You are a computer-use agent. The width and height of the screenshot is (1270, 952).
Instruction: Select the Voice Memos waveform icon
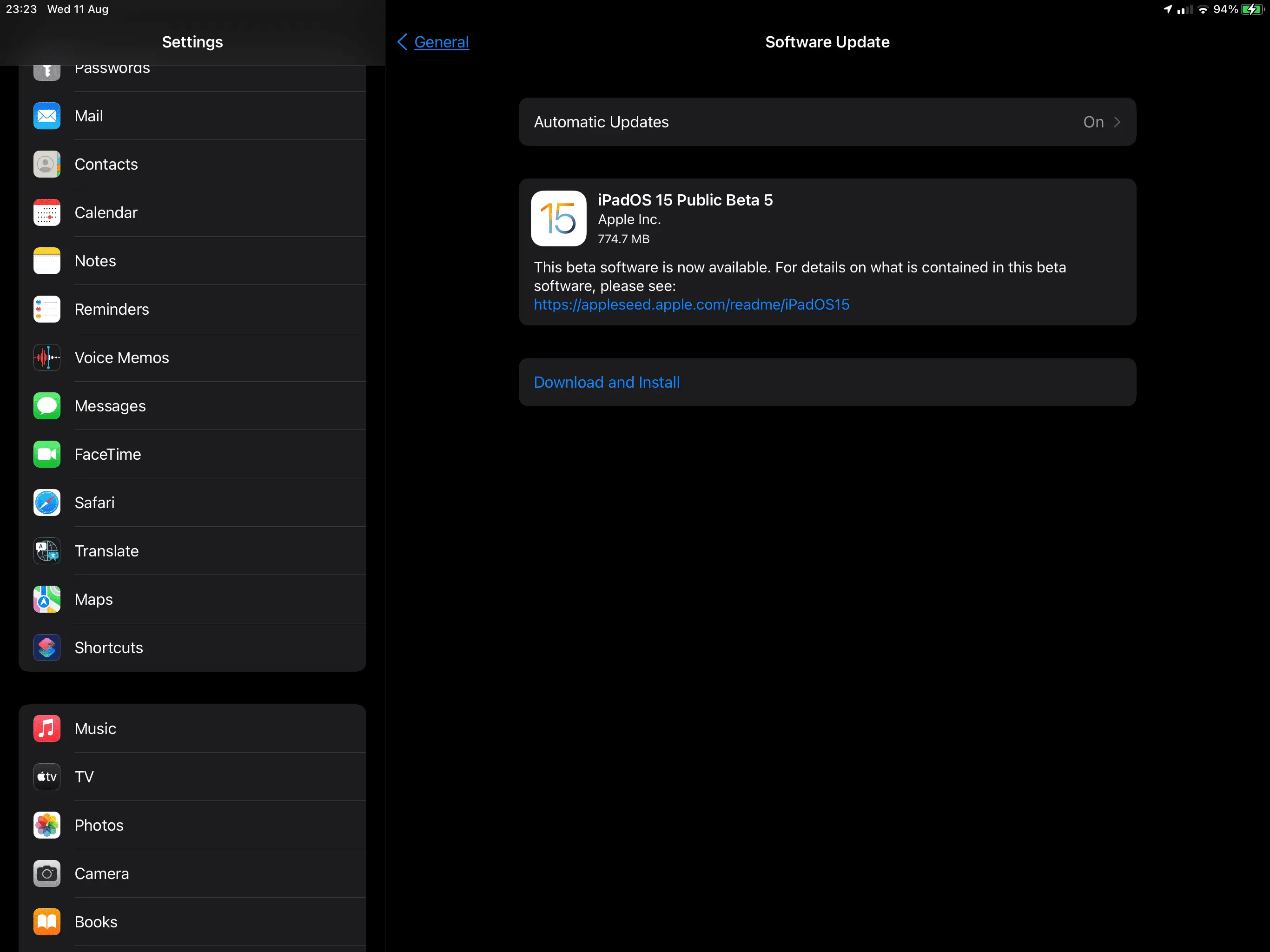(46, 358)
